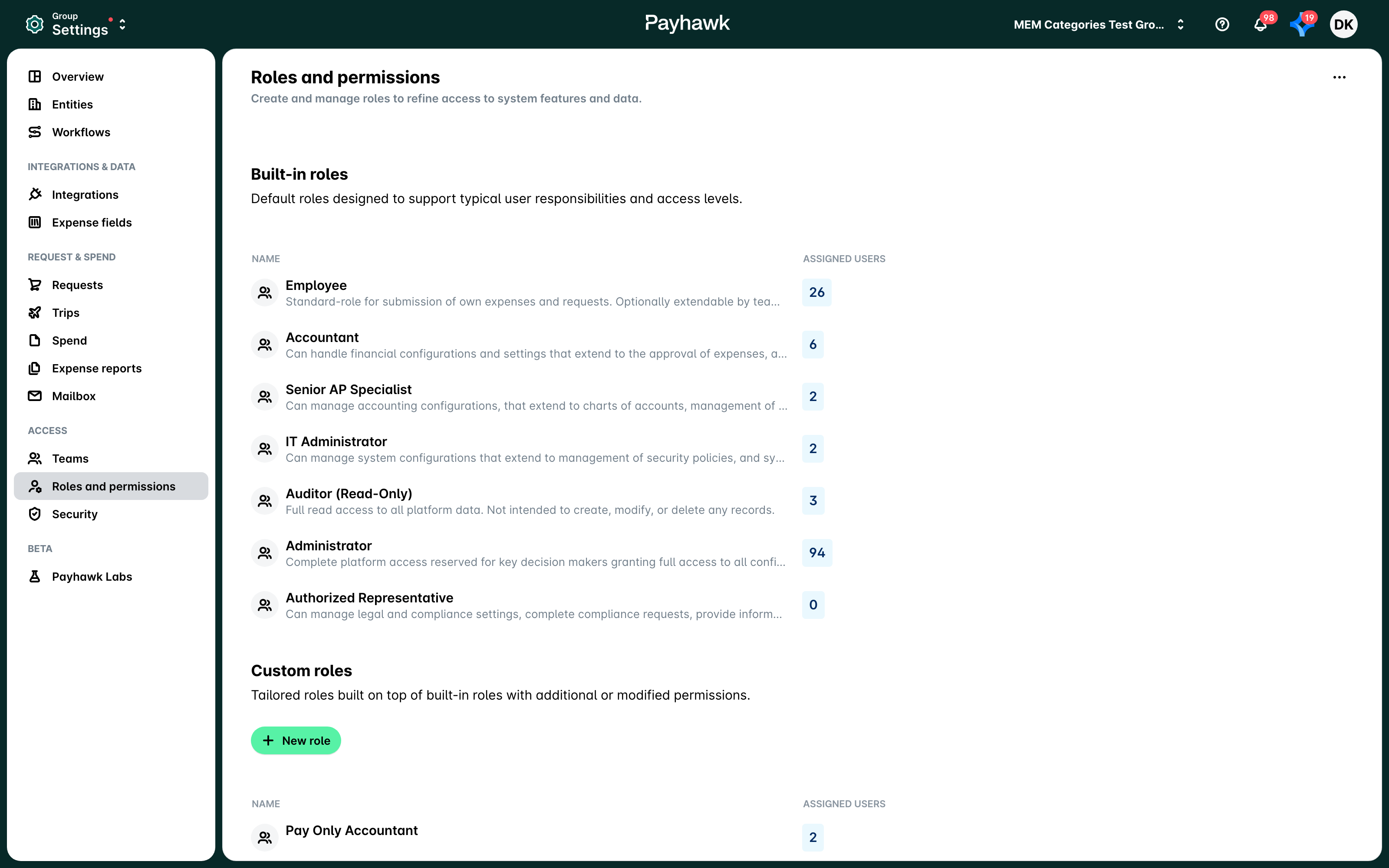Open the Authorized Representative role
The image size is (1389, 868).
click(x=369, y=598)
